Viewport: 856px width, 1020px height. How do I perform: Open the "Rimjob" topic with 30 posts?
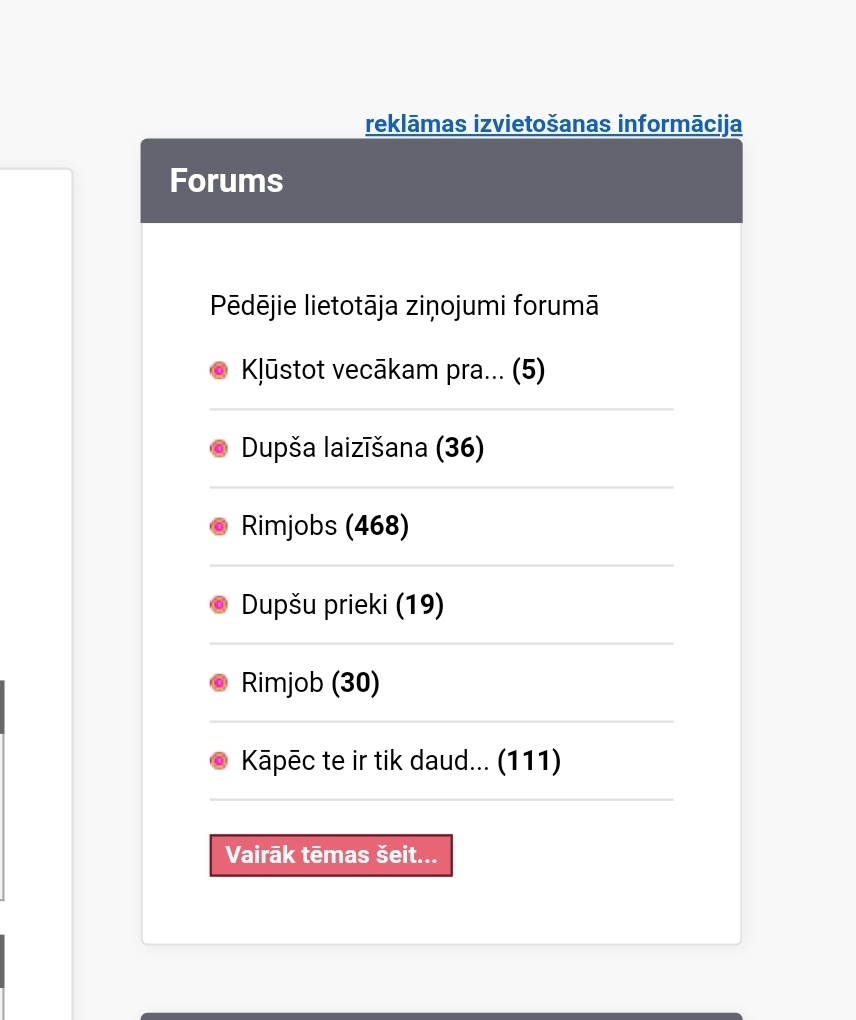(283, 683)
